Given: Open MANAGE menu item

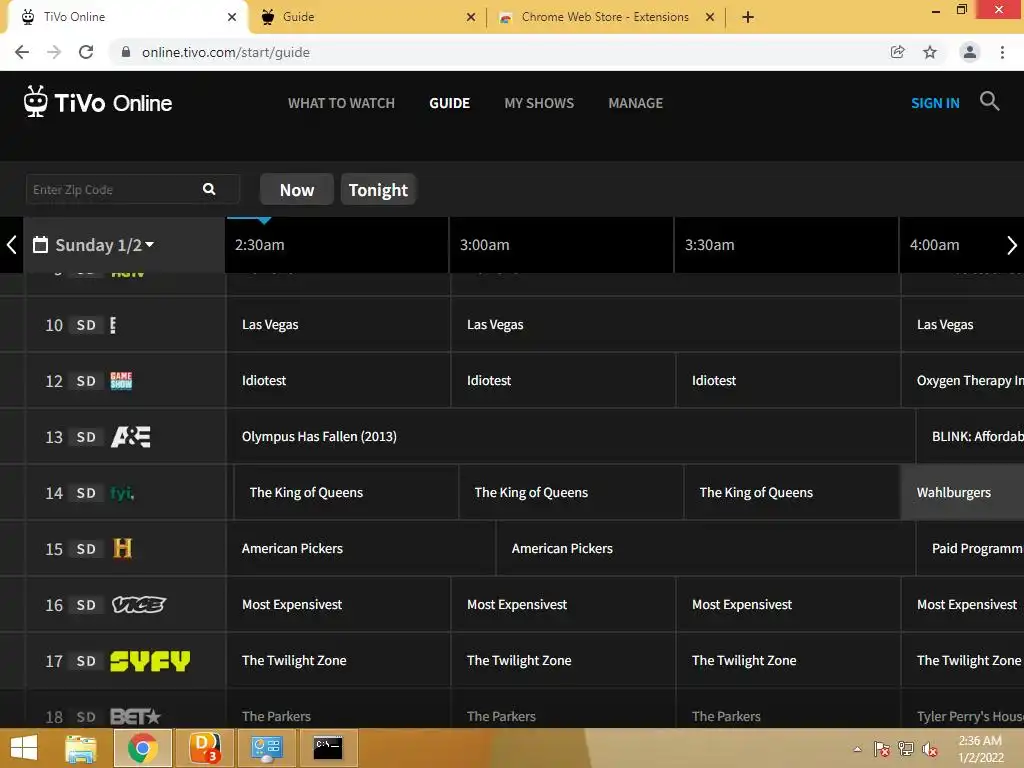Looking at the screenshot, I should tap(635, 103).
